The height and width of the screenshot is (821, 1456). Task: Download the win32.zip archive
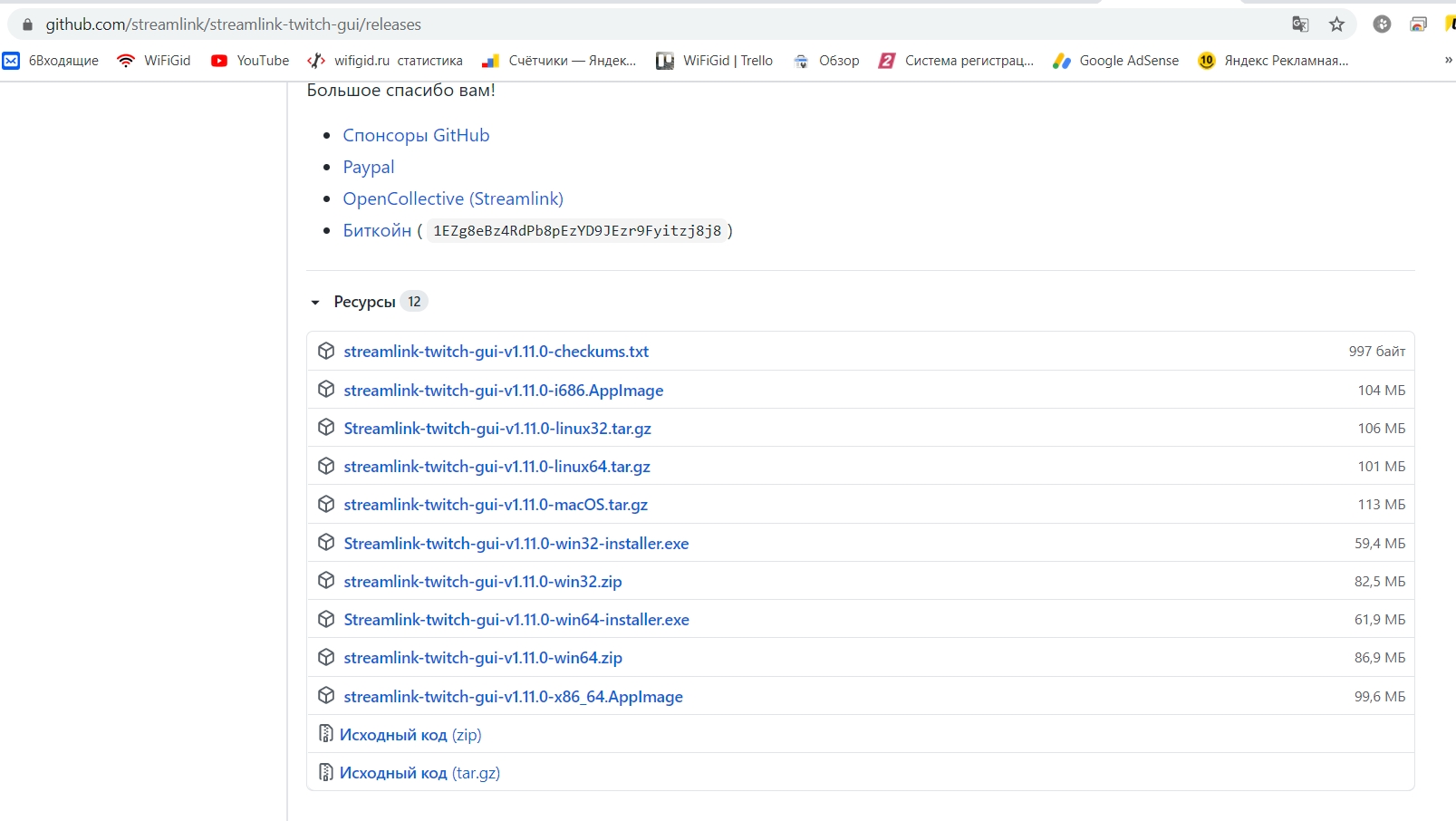coord(483,581)
